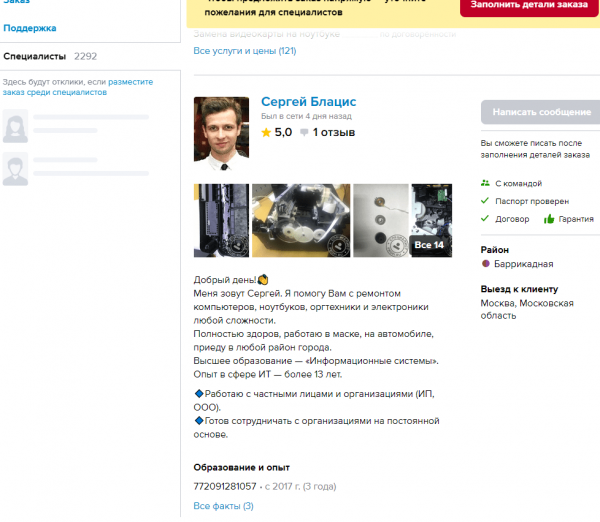This screenshot has height=522, width=600.
Task: Open the 1 отзыв reviews text
Action: 334,132
